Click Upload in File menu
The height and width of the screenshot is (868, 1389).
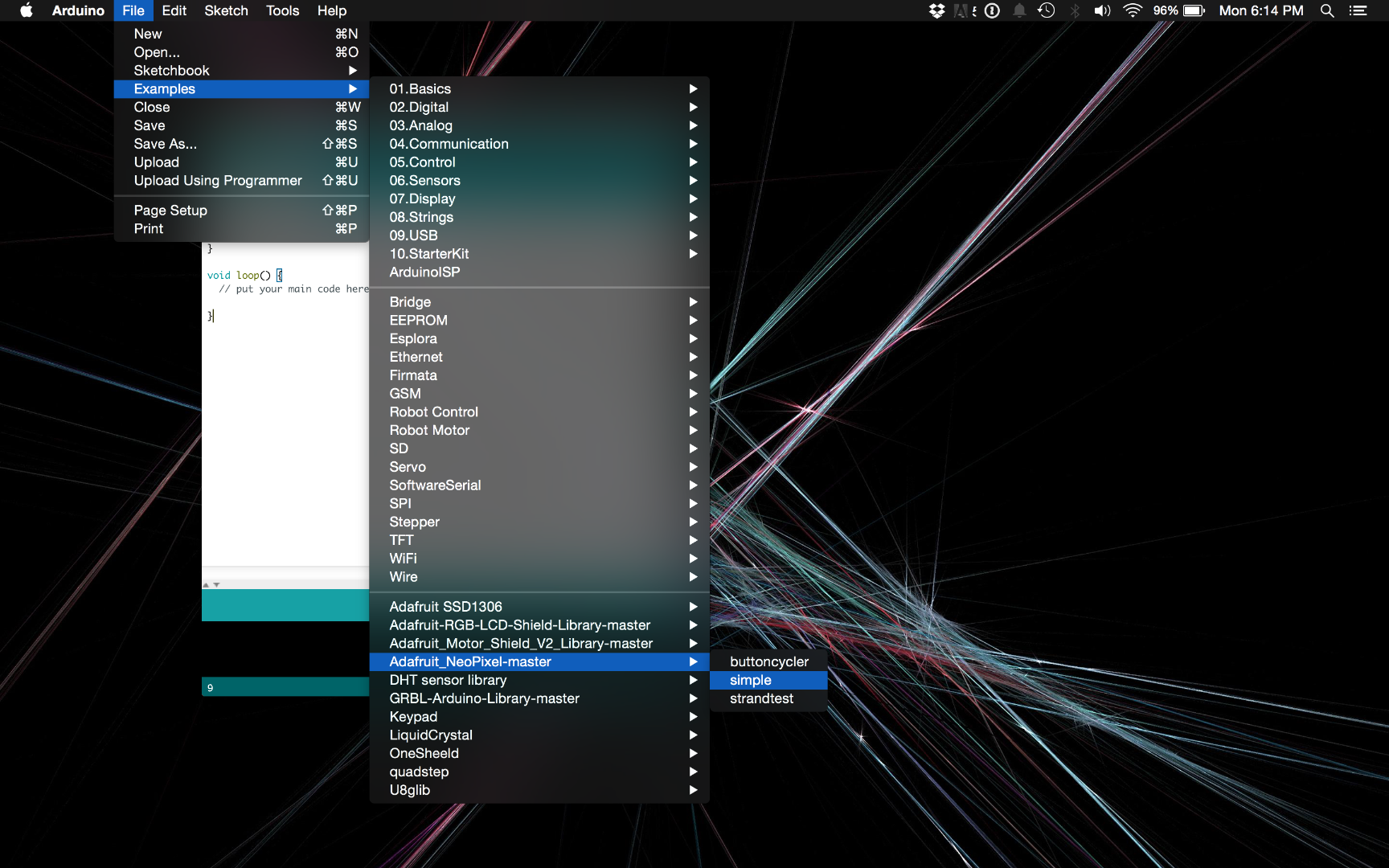241,162
